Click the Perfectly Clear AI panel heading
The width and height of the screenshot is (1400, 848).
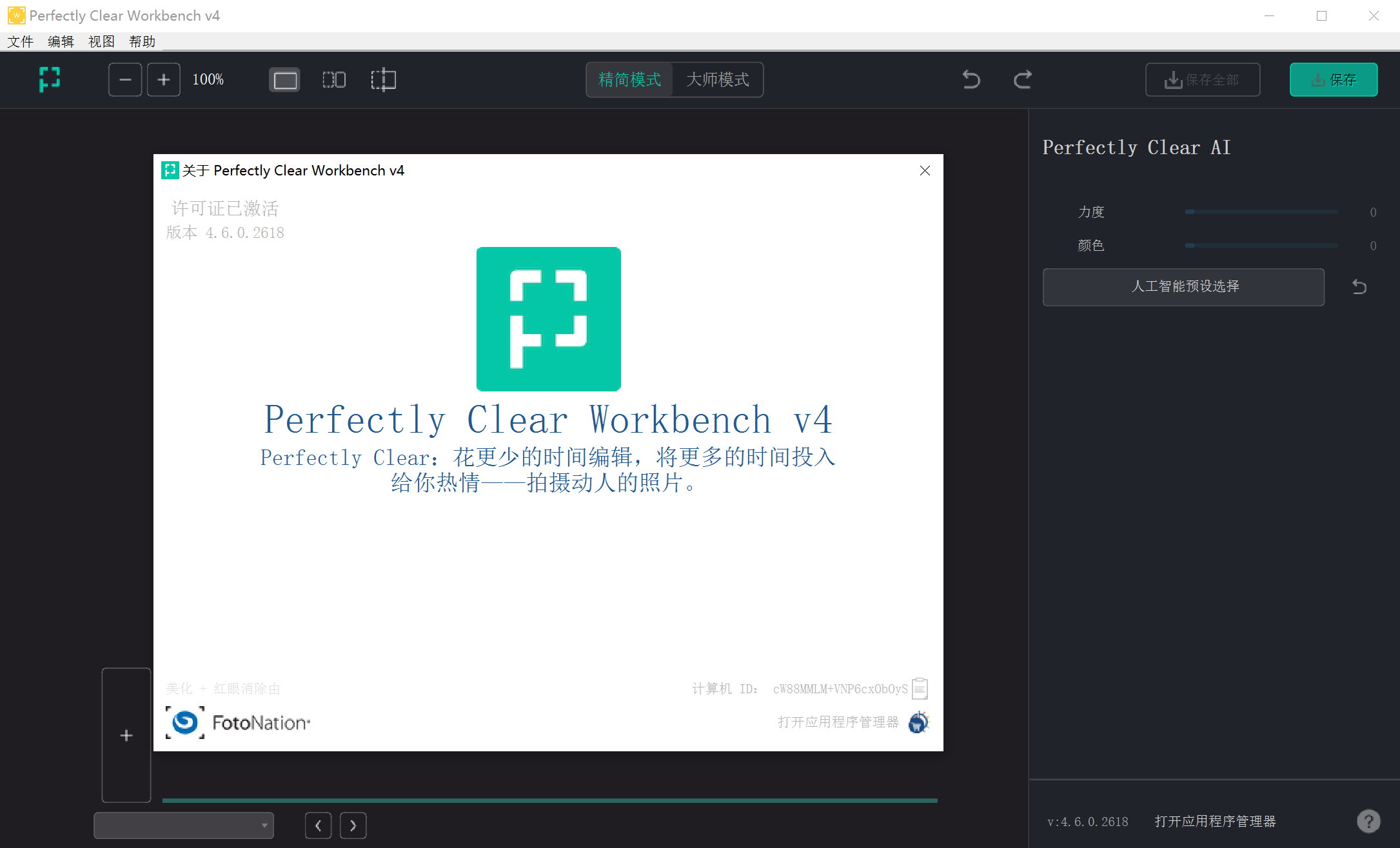(1136, 148)
